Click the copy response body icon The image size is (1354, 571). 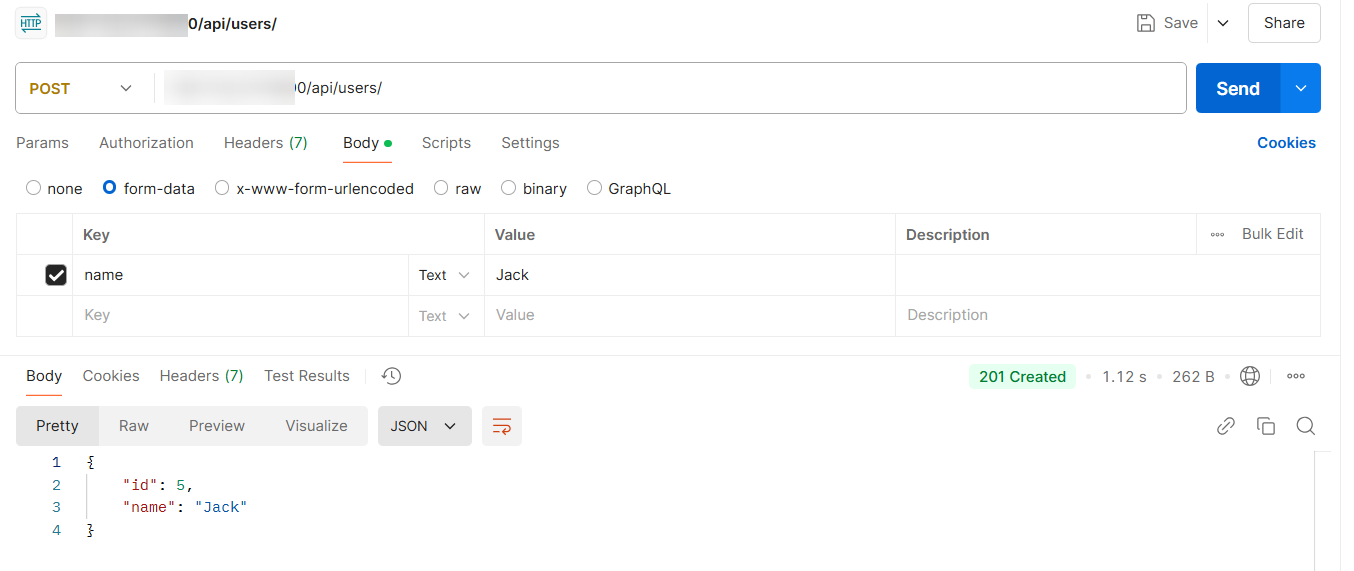click(1266, 426)
